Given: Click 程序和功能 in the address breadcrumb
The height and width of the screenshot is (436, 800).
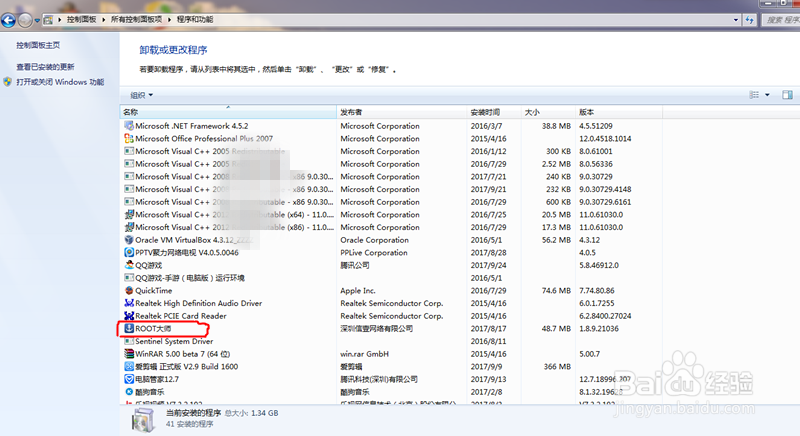Looking at the screenshot, I should click(195, 19).
